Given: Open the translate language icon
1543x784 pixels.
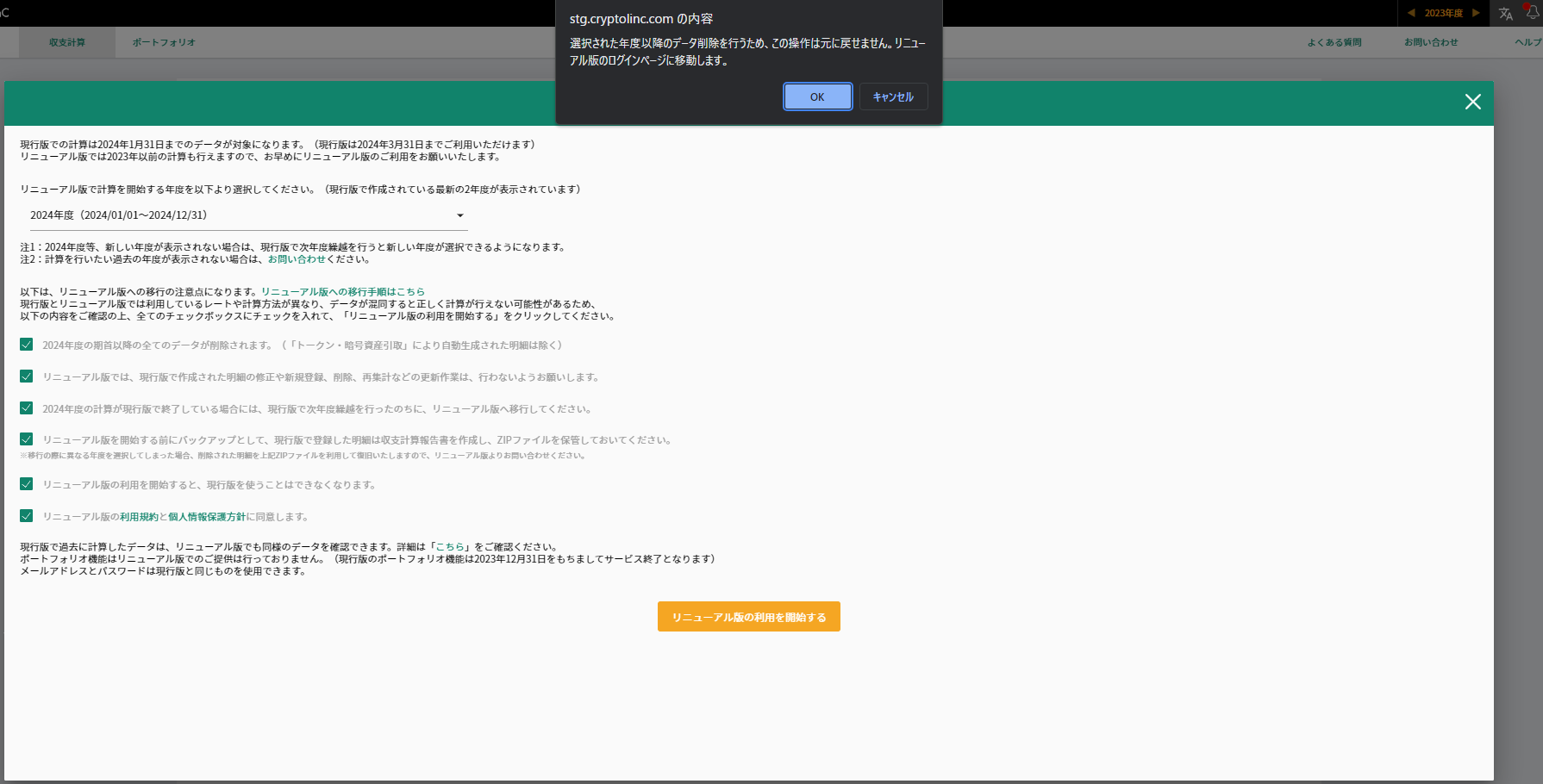Looking at the screenshot, I should (x=1506, y=13).
